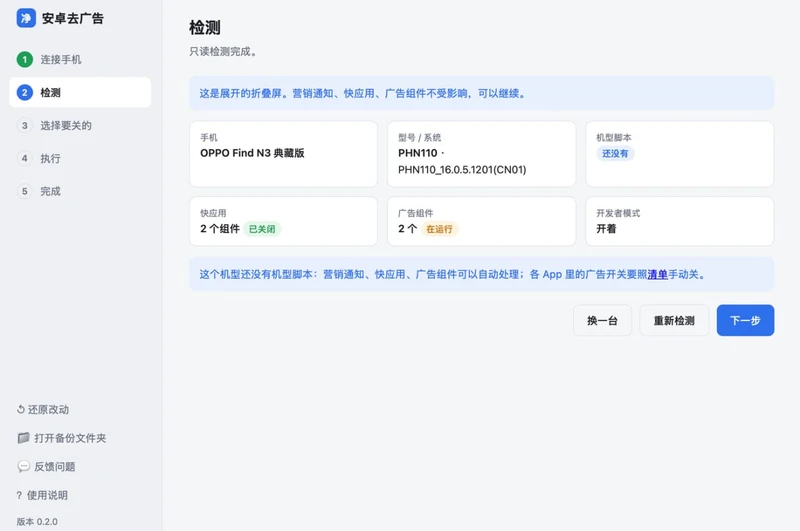Open 反馈问题 feedback link
The image size is (800, 531).
46,467
